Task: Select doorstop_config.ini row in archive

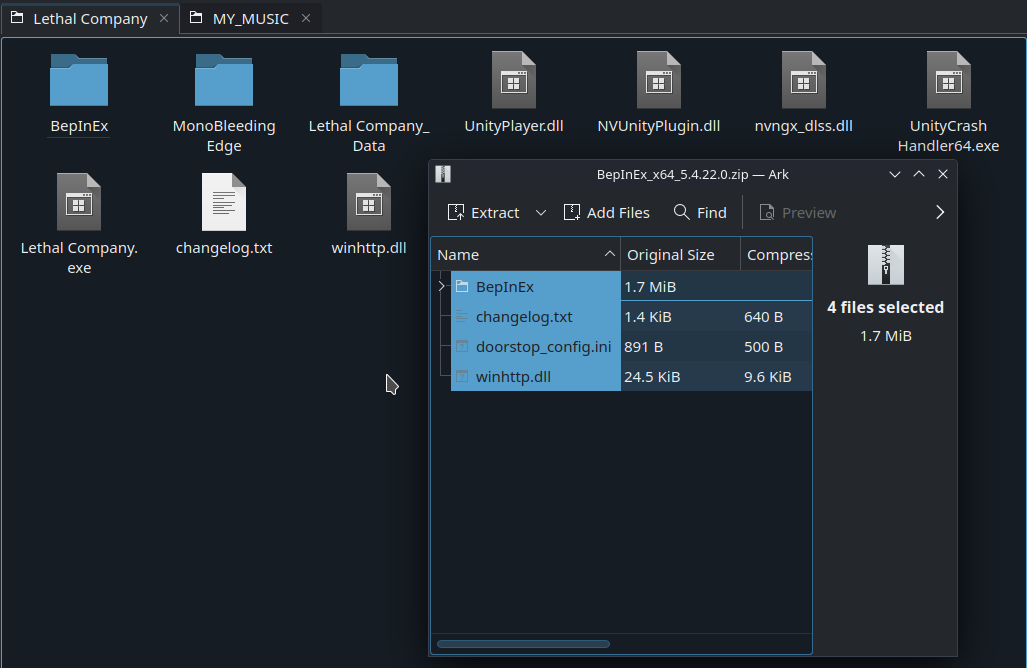Action: 621,346
